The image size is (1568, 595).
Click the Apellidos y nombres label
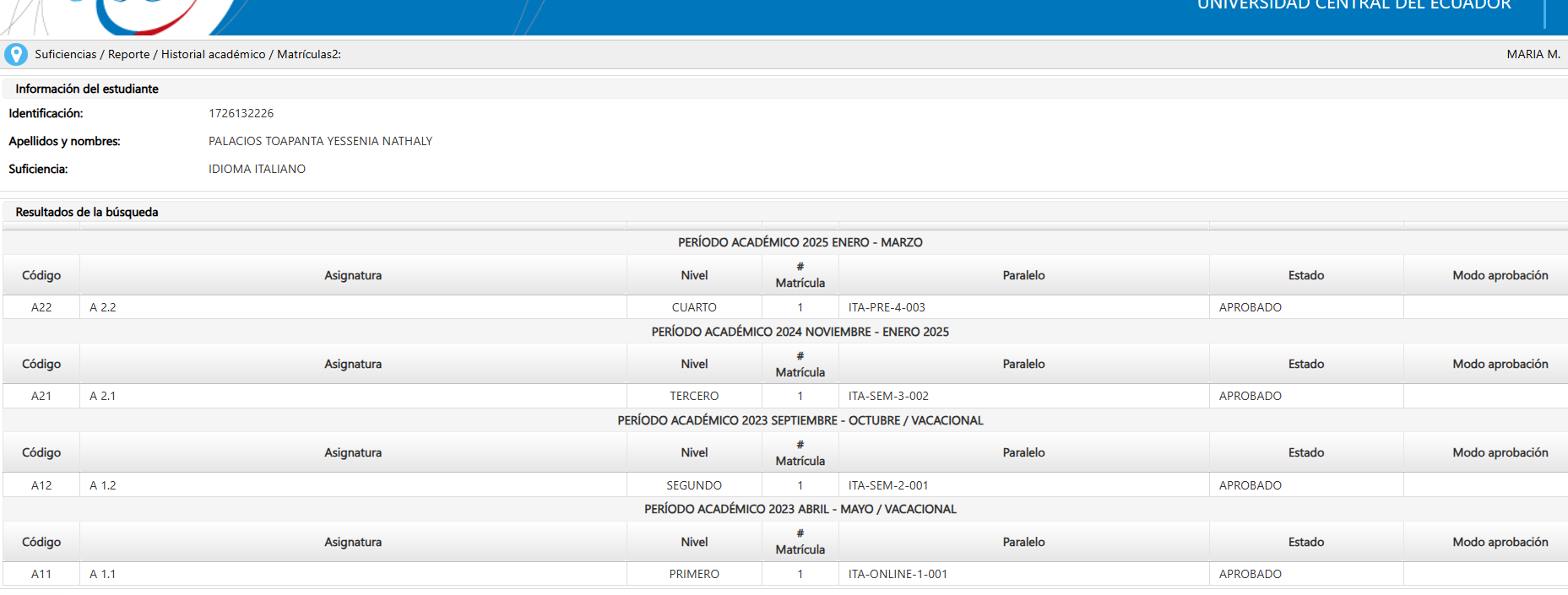pos(64,141)
